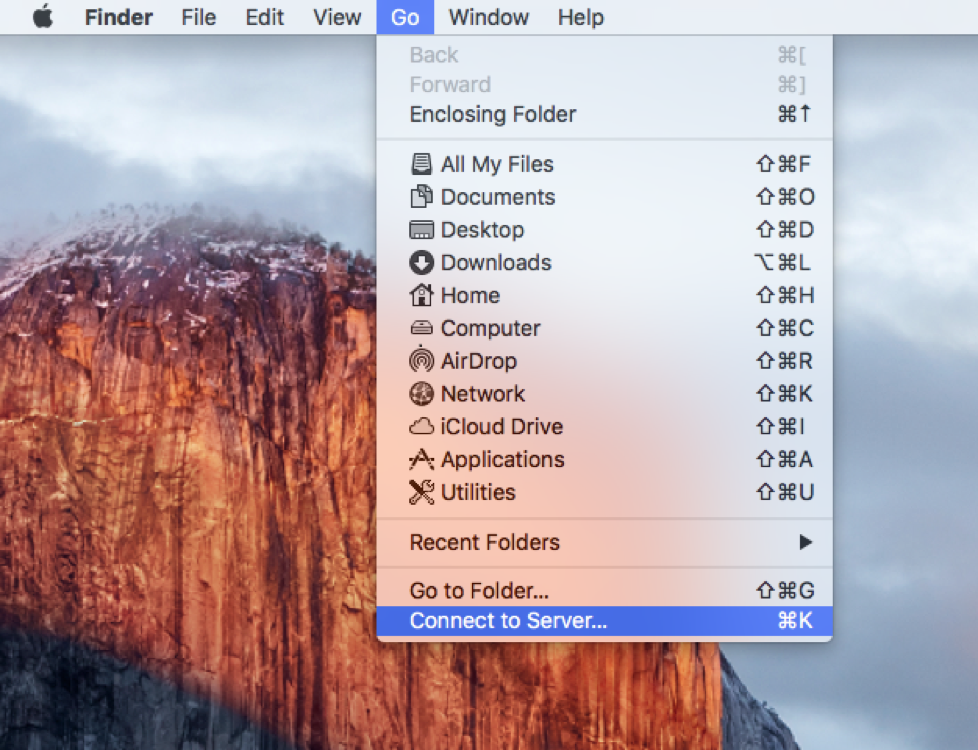Click the All My Files icon
This screenshot has width=978, height=750.
coord(422,164)
